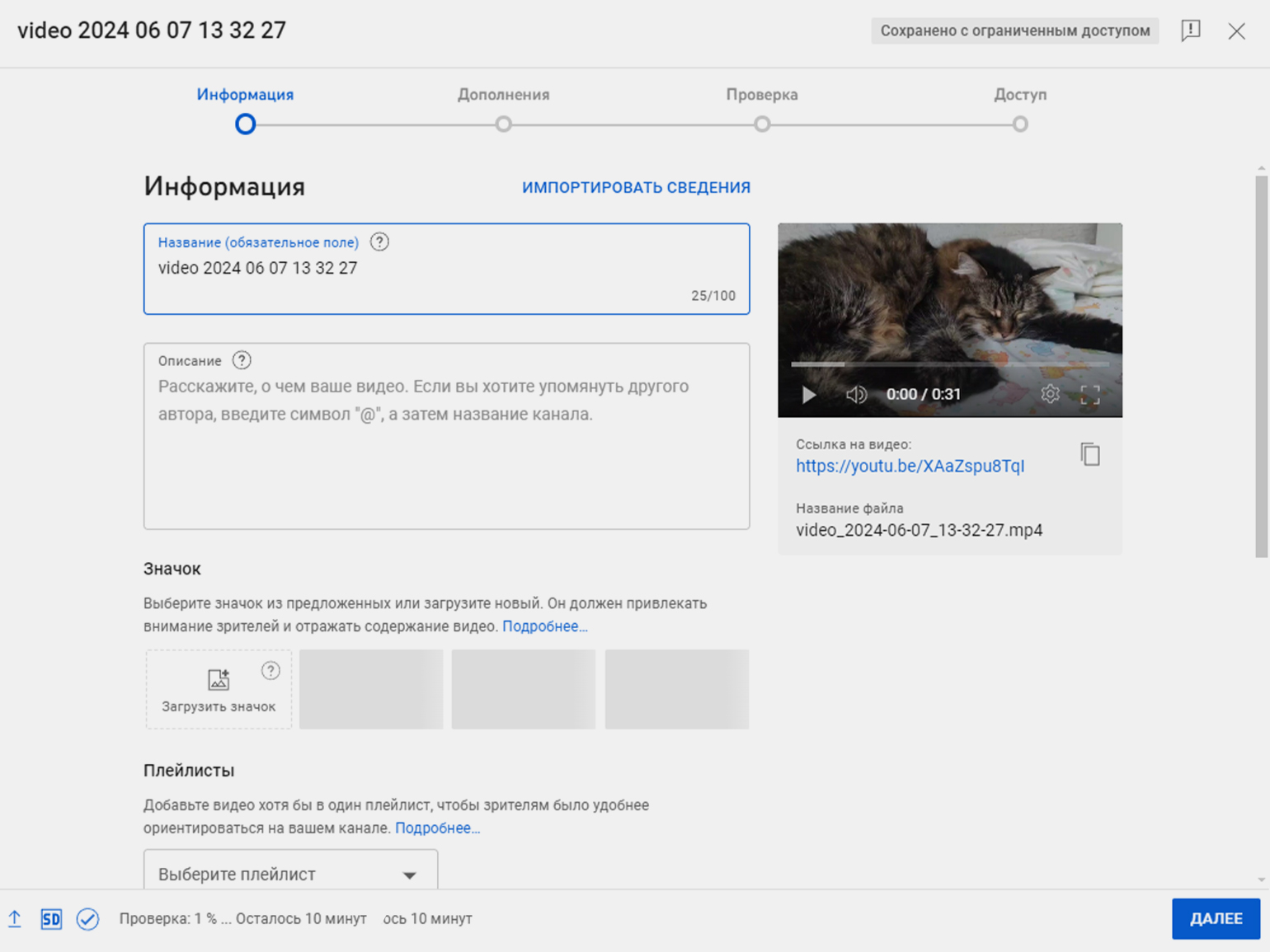Viewport: 1270px width, 952px height.
Task: Click the ДАЛЕЕ button
Action: tap(1216, 918)
